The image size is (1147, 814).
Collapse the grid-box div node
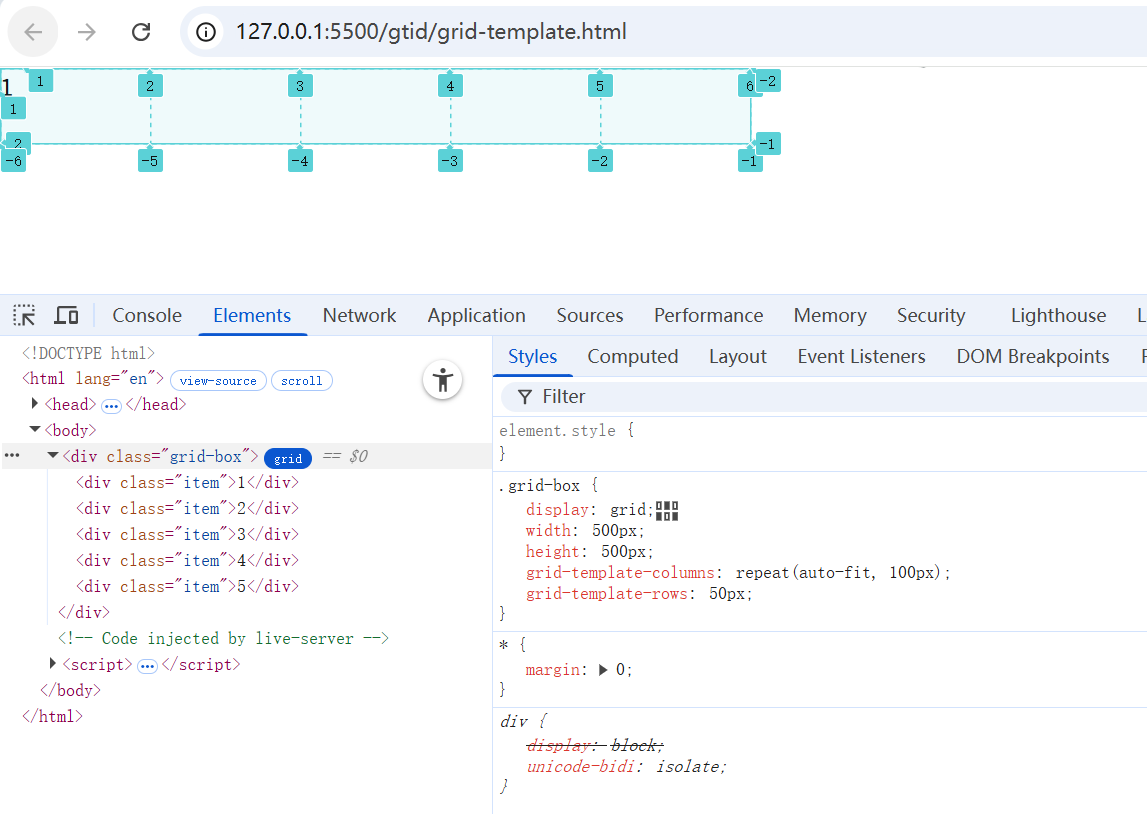tap(53, 455)
